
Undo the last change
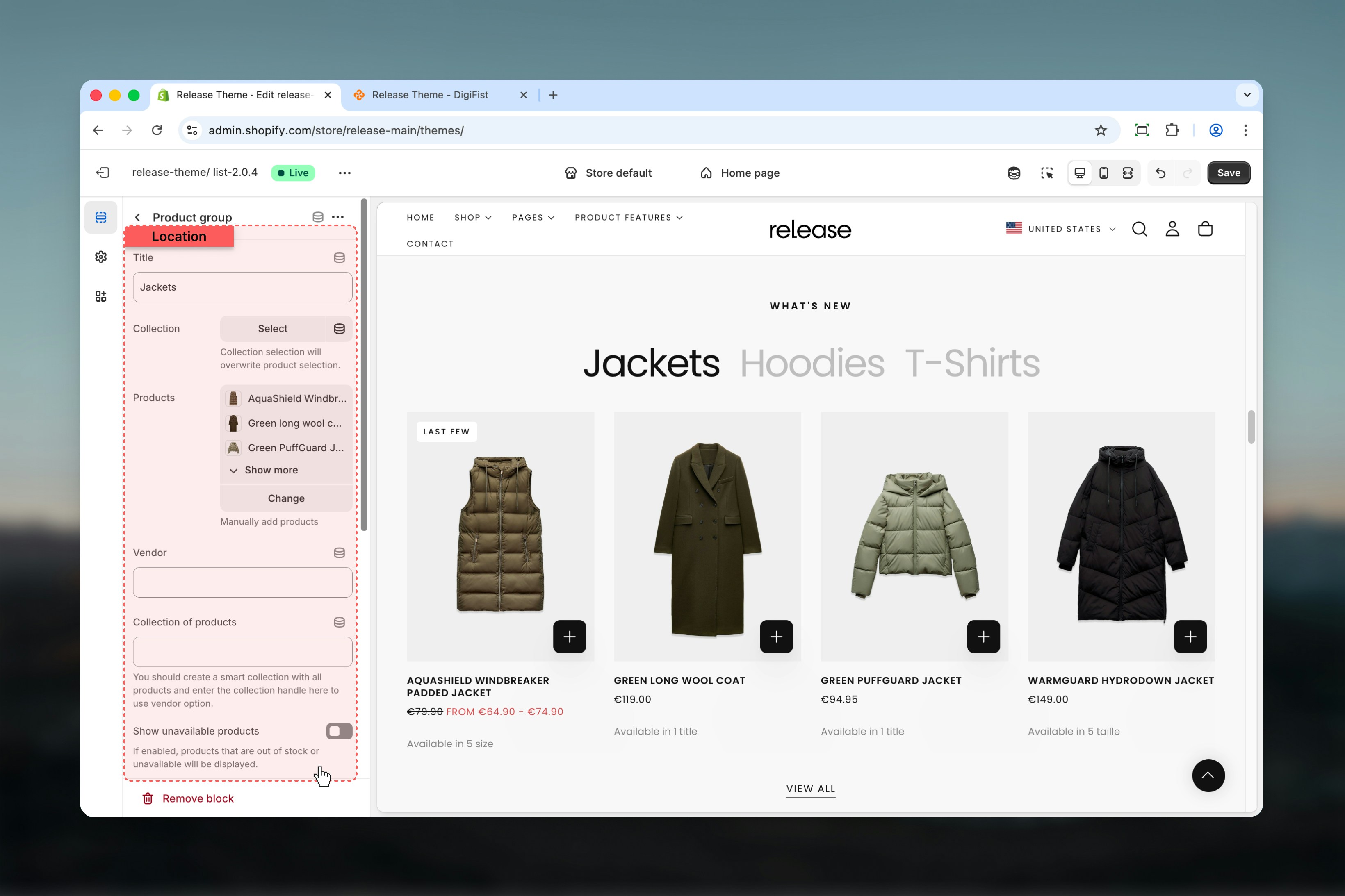tap(1159, 173)
